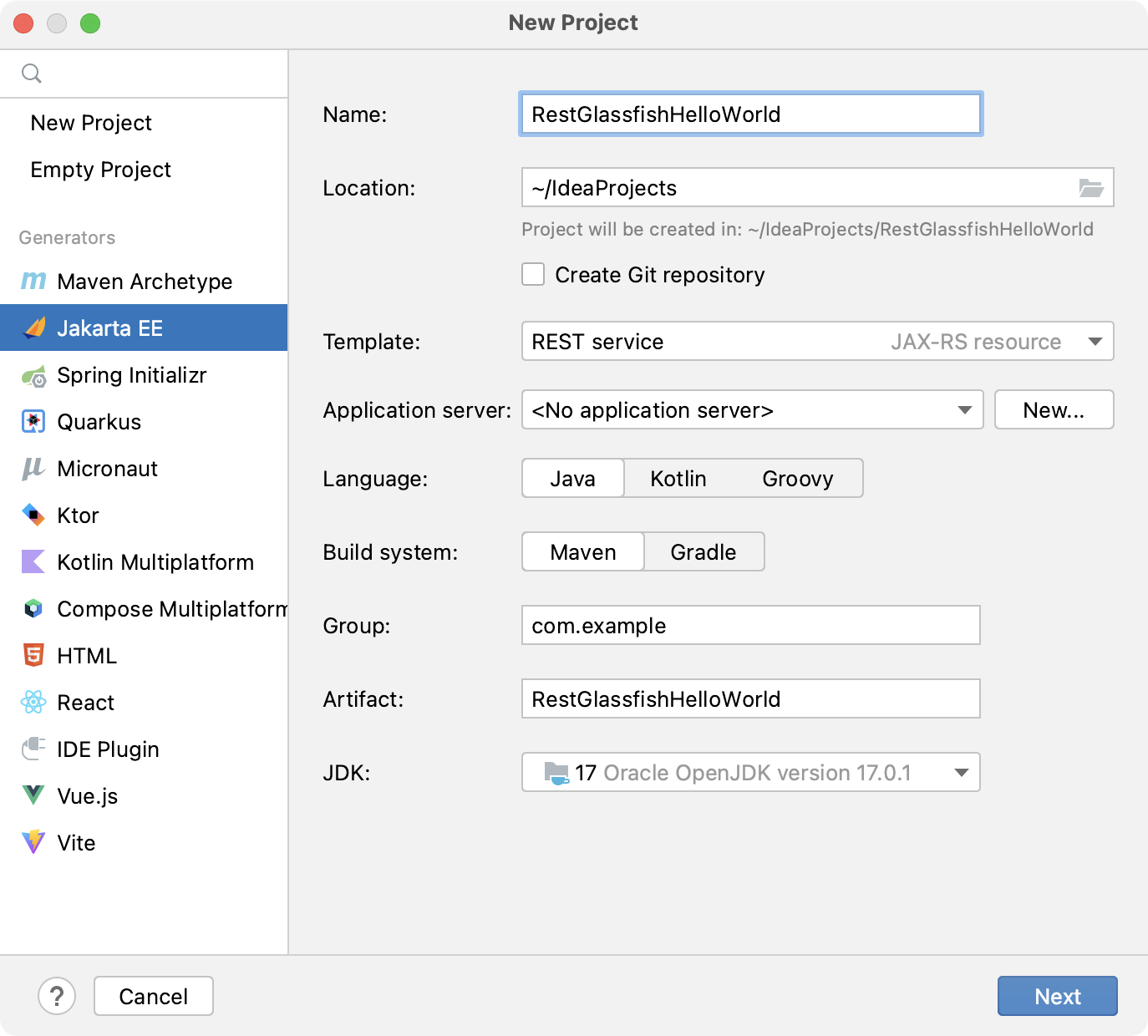The width and height of the screenshot is (1148, 1036).
Task: Click the JDK folder icon in dropdown
Action: coord(556,773)
